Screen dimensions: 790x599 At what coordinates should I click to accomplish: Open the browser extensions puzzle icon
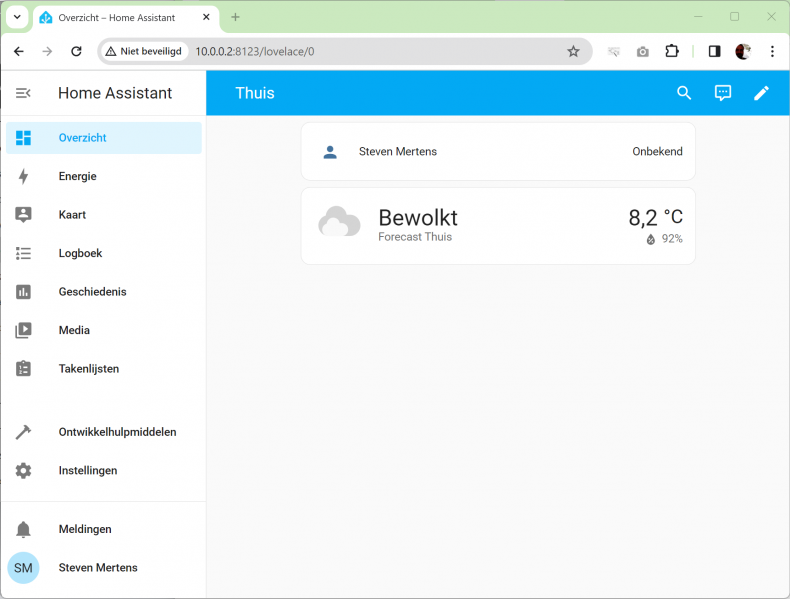click(x=672, y=51)
